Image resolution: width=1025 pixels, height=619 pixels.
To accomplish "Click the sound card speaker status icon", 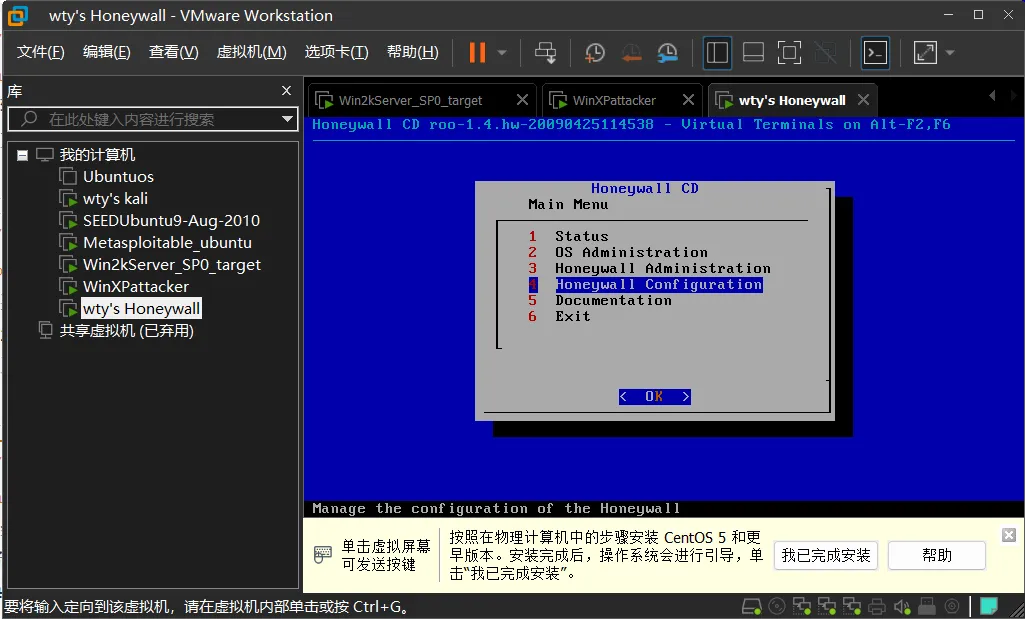I will (x=902, y=607).
